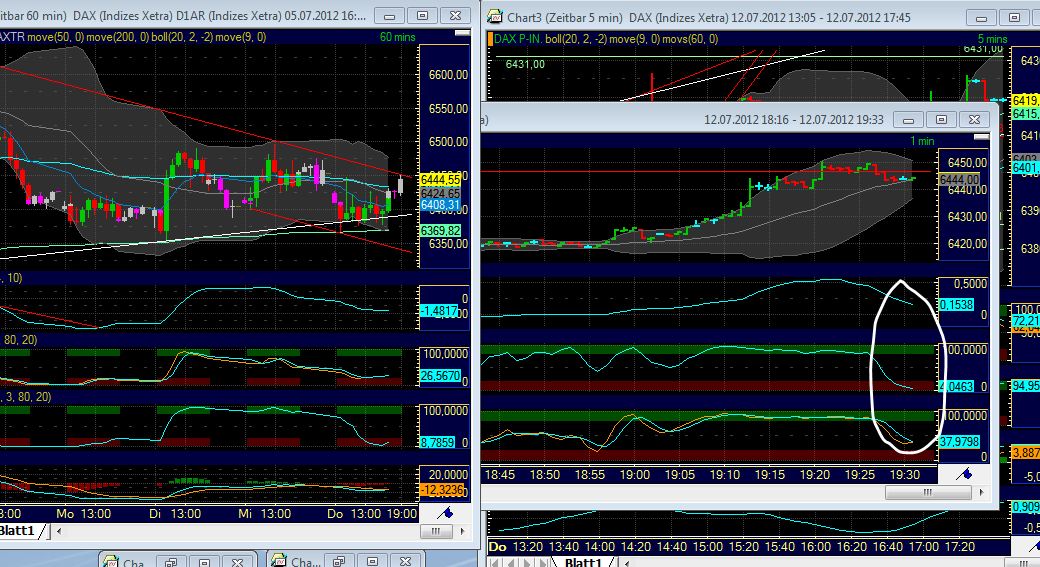This screenshot has width=1040, height=567.
Task: Maximize the second minimized Cha... window
Action: (x=373, y=562)
